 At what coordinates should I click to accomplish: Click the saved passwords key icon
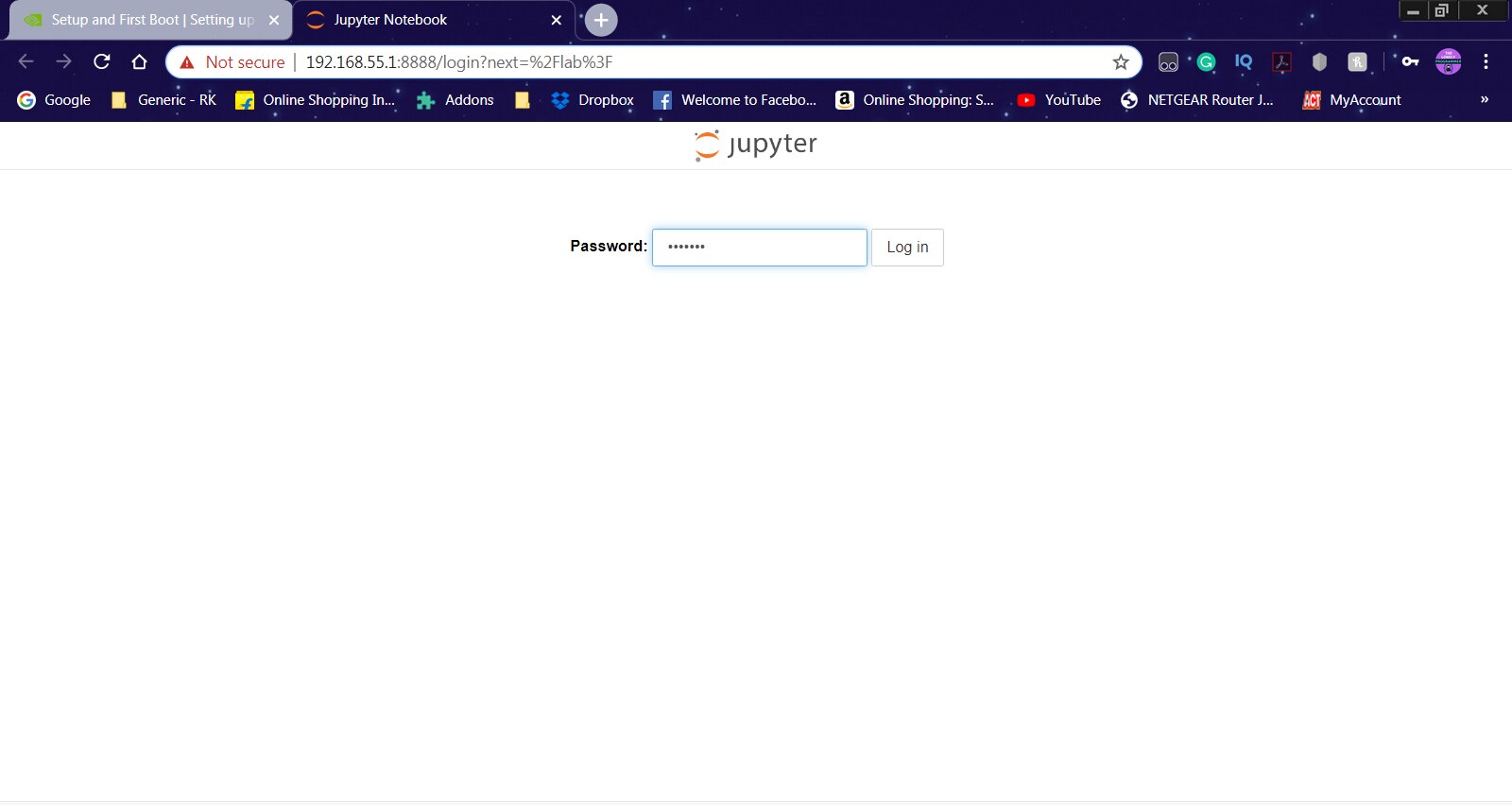tap(1410, 61)
